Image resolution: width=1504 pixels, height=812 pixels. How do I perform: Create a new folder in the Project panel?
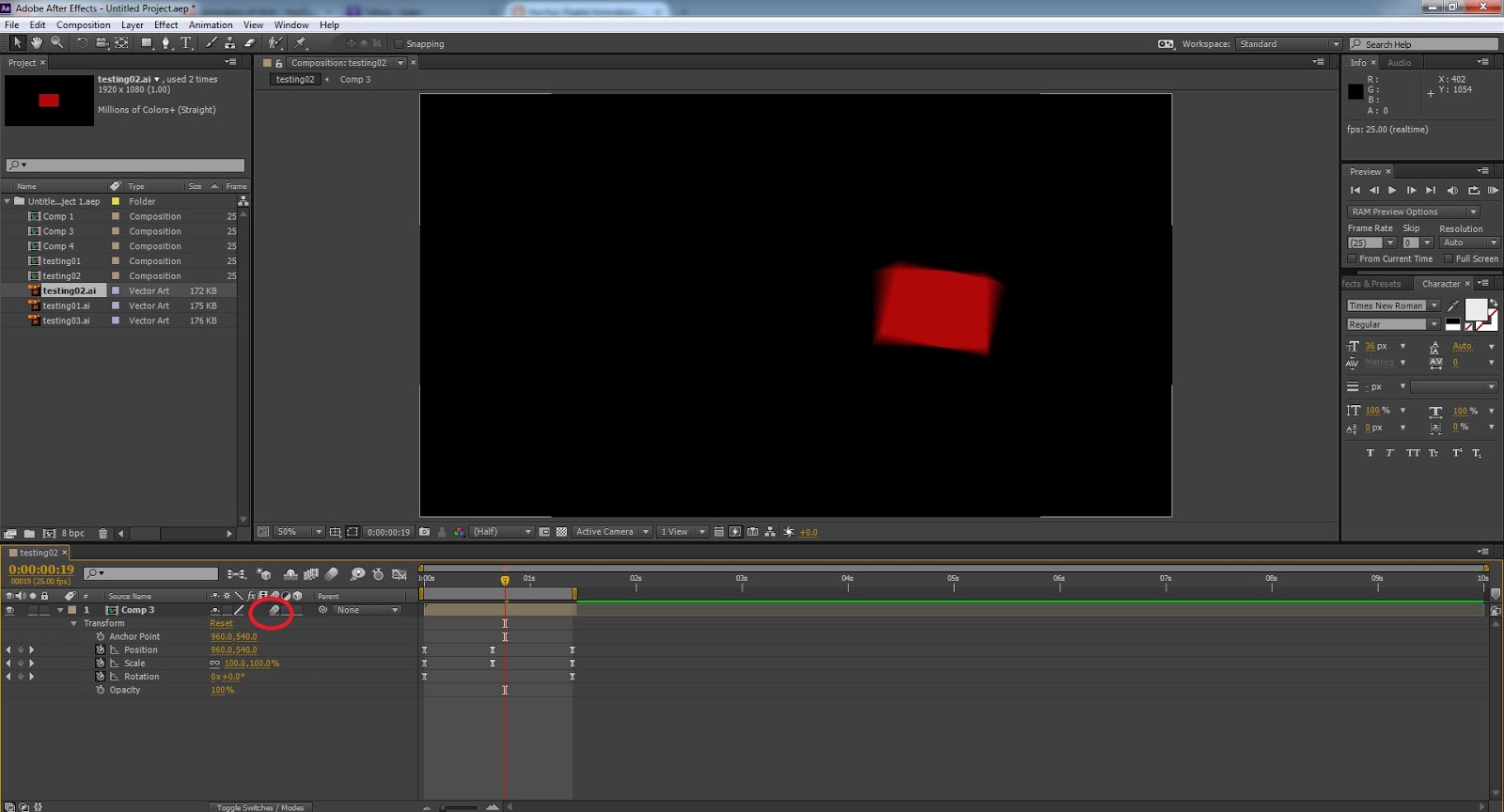pos(29,533)
